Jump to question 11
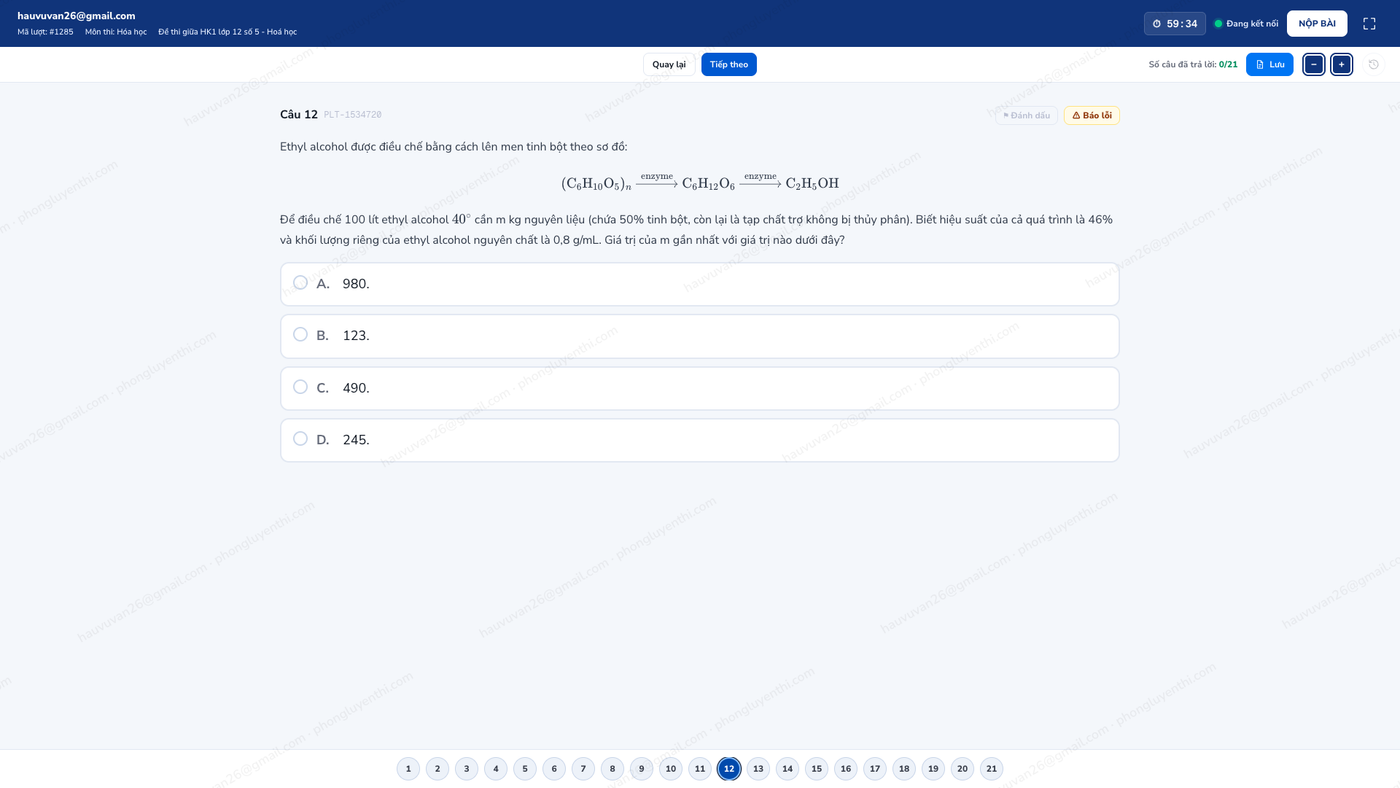This screenshot has width=1400, height=788. [700, 769]
